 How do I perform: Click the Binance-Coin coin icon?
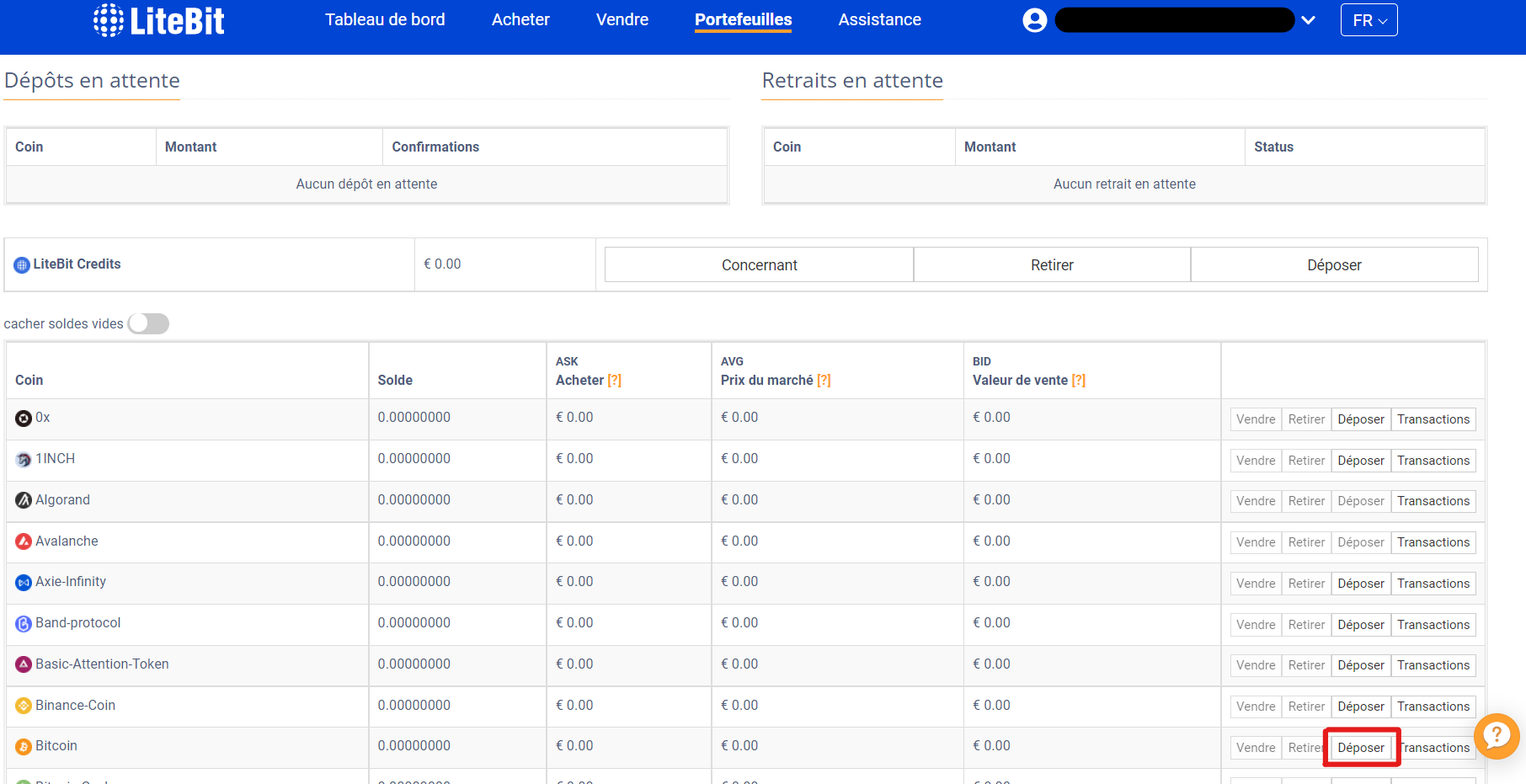click(23, 706)
